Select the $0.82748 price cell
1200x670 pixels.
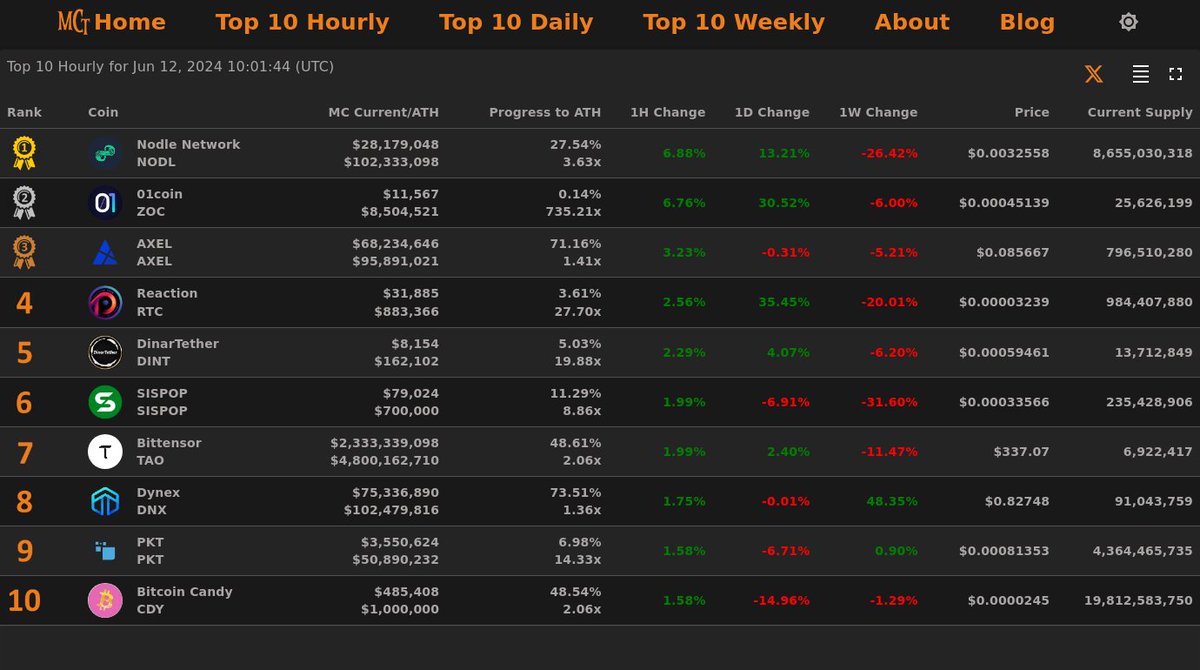click(x=1017, y=501)
